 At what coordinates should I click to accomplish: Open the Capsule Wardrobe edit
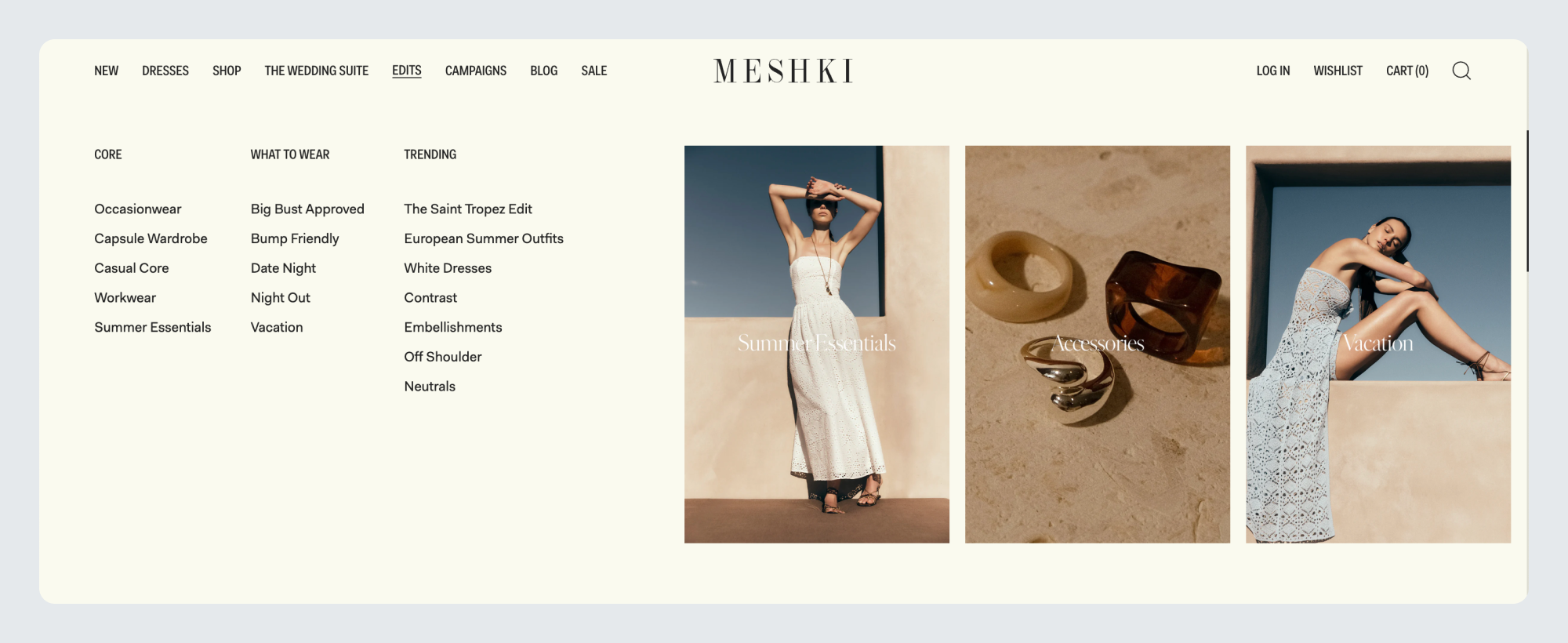(x=151, y=238)
